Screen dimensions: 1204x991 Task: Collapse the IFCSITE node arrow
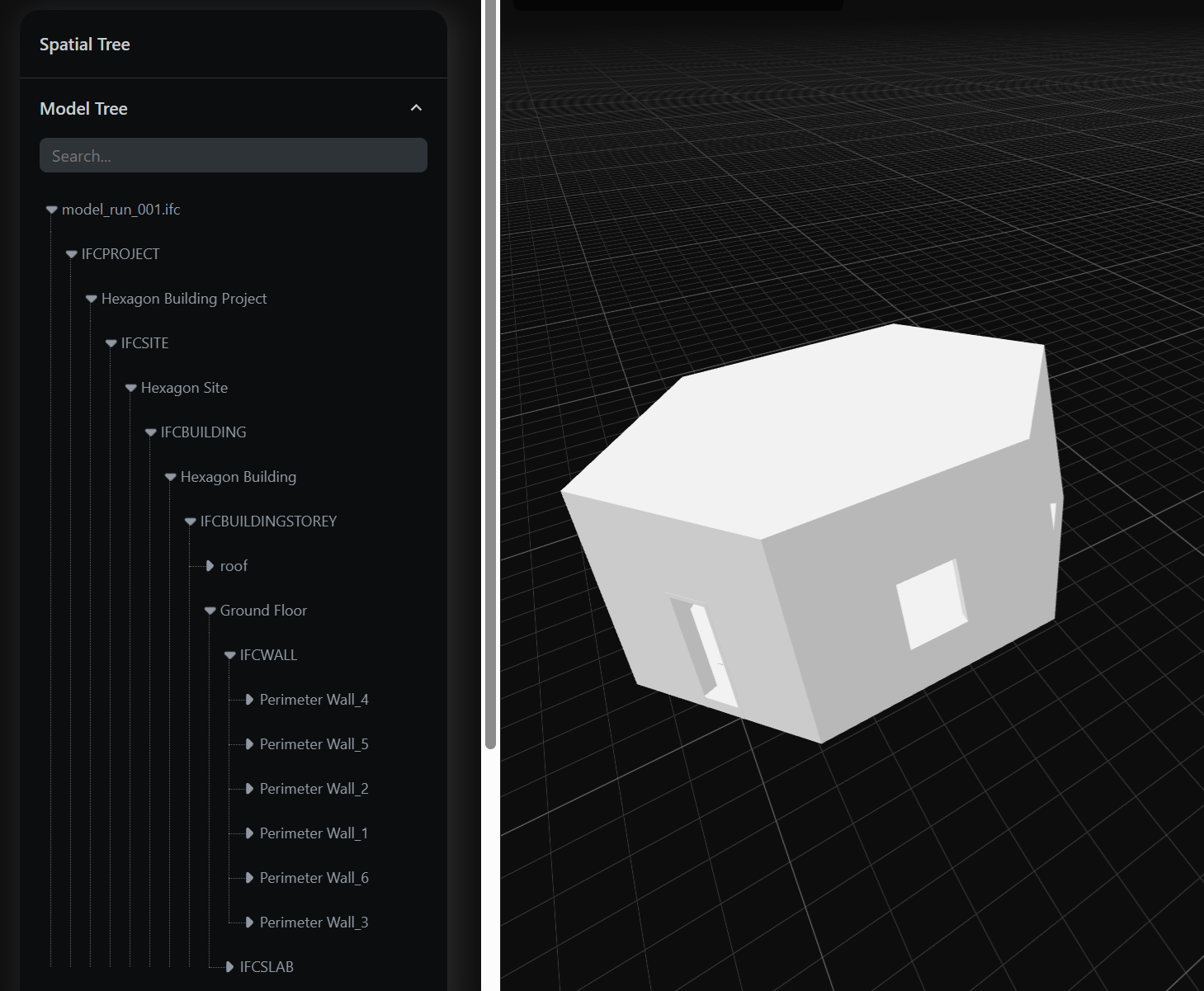coord(111,344)
